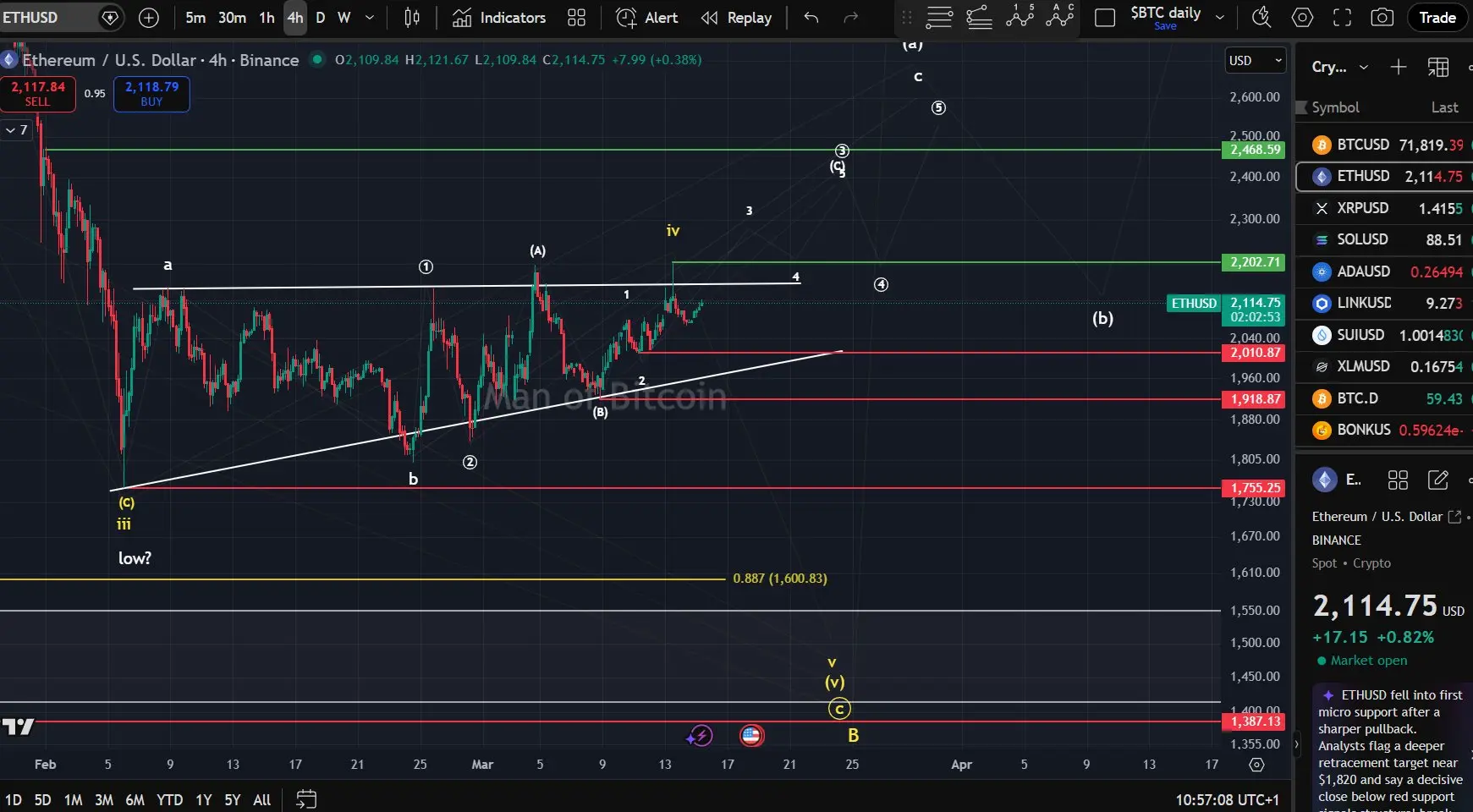Select SUIUSD in the watchlist
Viewport: 1473px width, 812px height.
click(1384, 335)
